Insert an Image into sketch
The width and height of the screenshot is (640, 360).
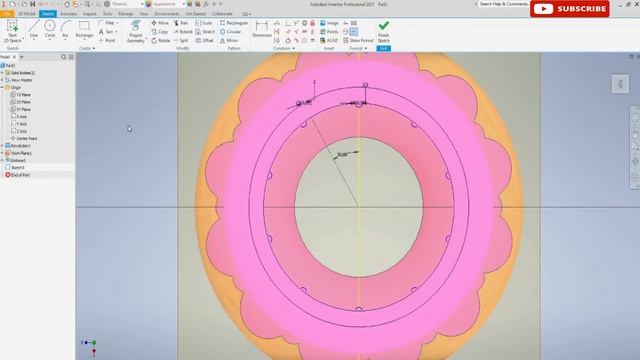[x=329, y=23]
